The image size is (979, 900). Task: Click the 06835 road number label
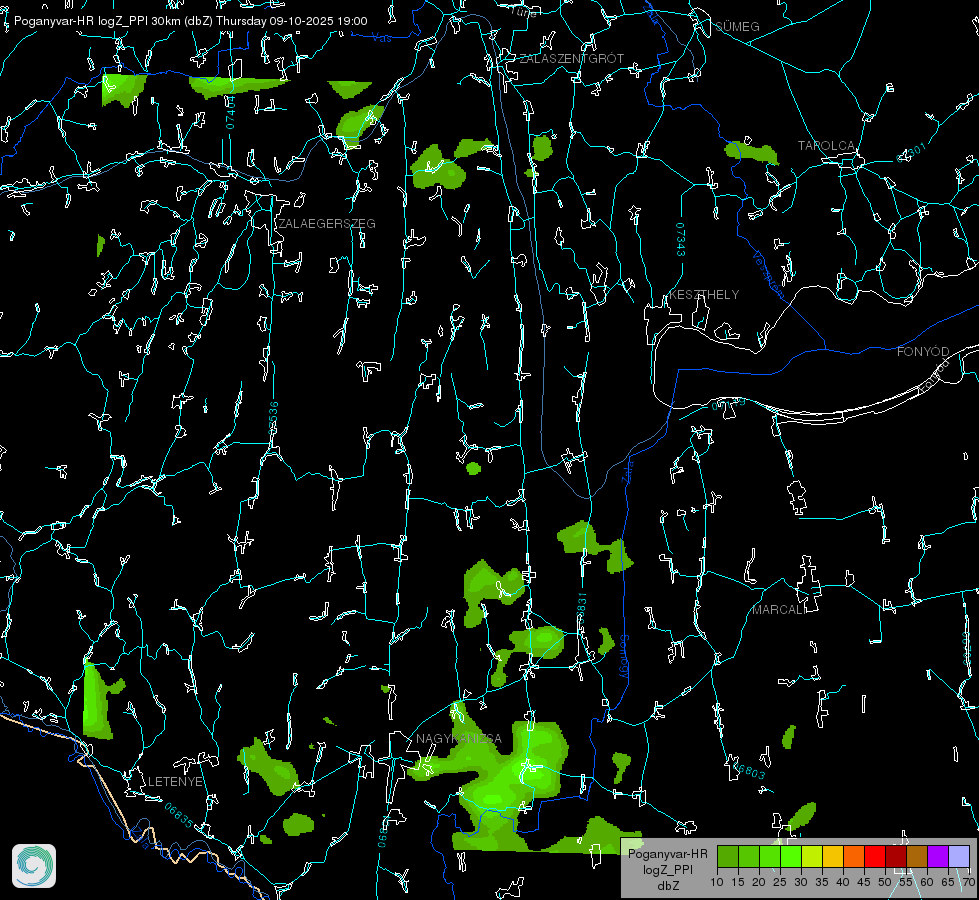(x=179, y=816)
